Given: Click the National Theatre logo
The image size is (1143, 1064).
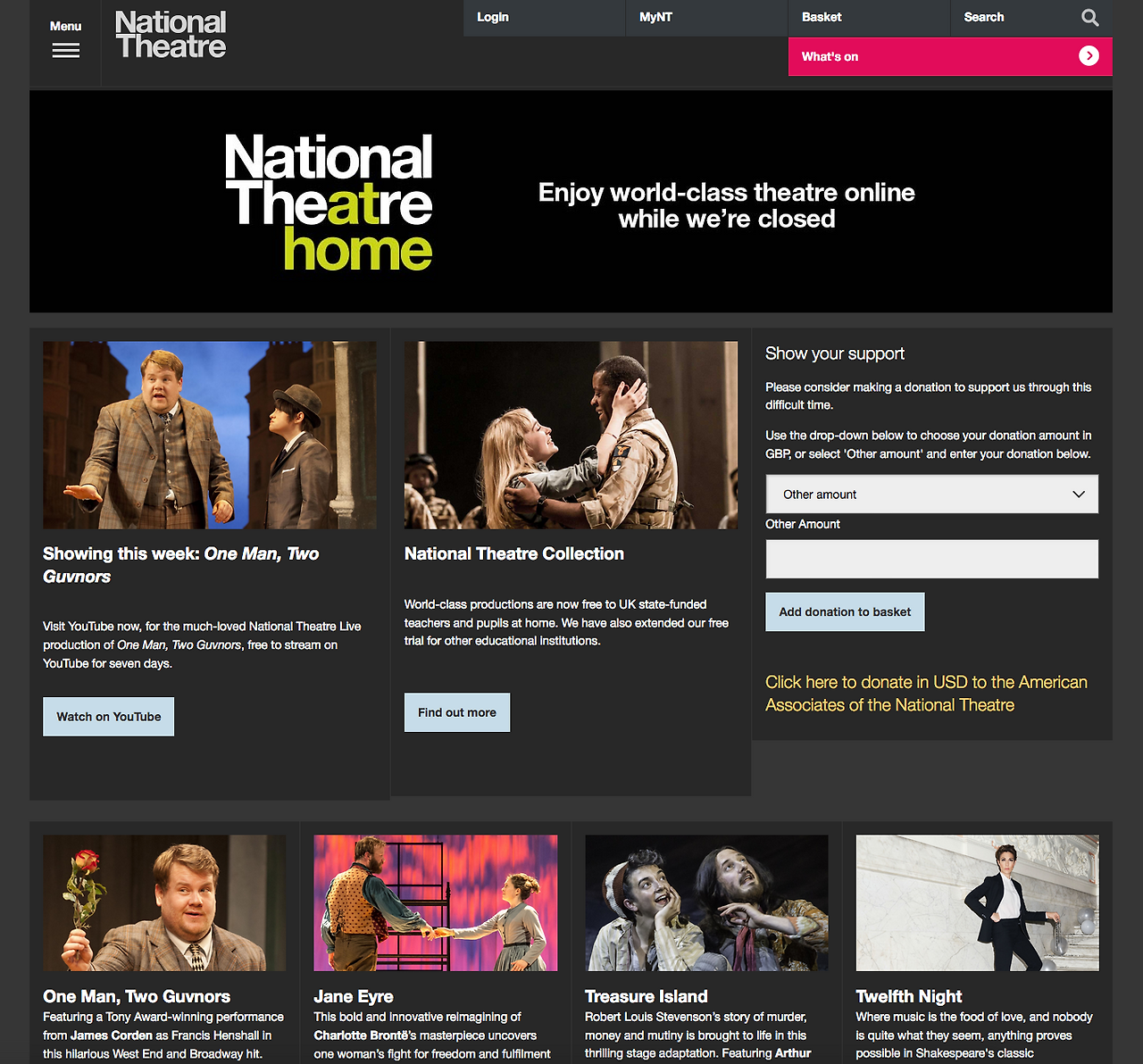Looking at the screenshot, I should pyautogui.click(x=171, y=35).
